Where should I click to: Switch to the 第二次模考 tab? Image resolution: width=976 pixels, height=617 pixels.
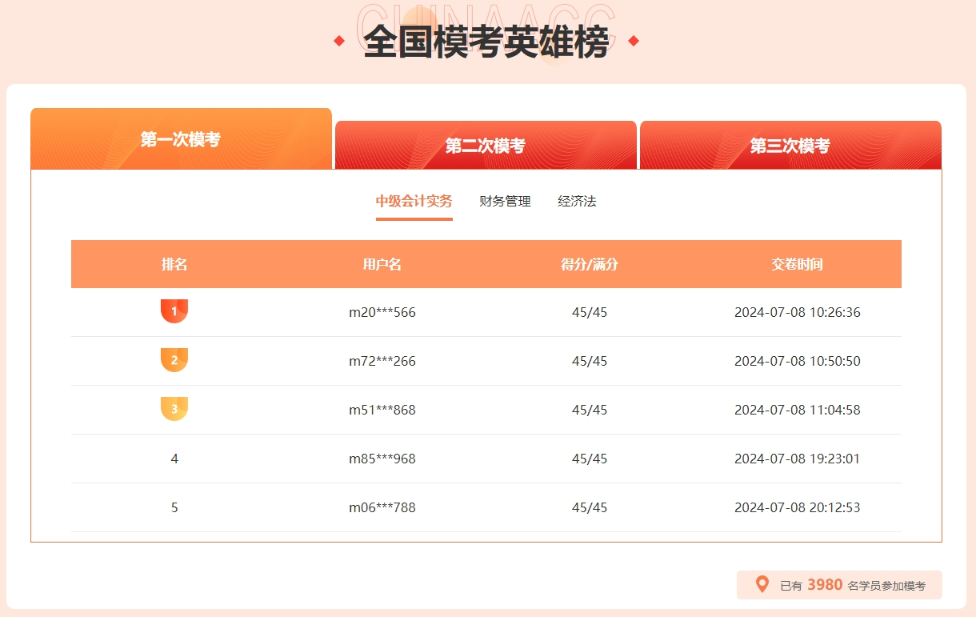[485, 144]
